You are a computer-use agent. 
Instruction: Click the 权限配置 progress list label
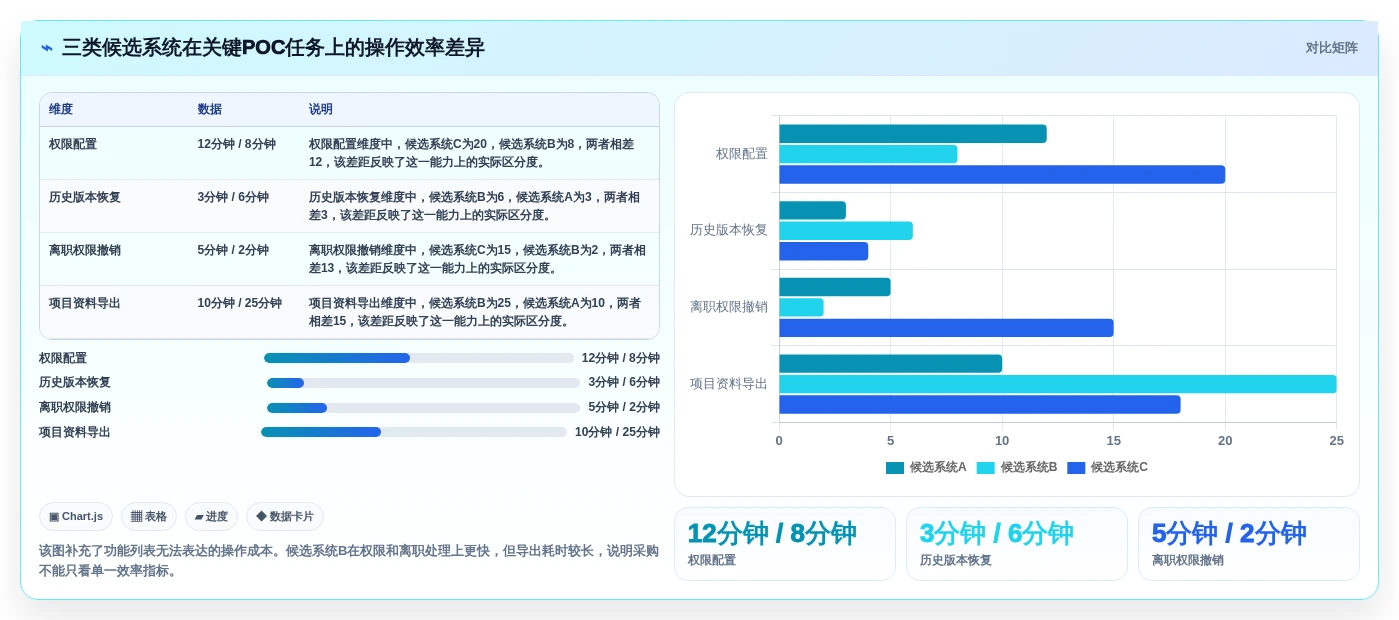[x=63, y=358]
